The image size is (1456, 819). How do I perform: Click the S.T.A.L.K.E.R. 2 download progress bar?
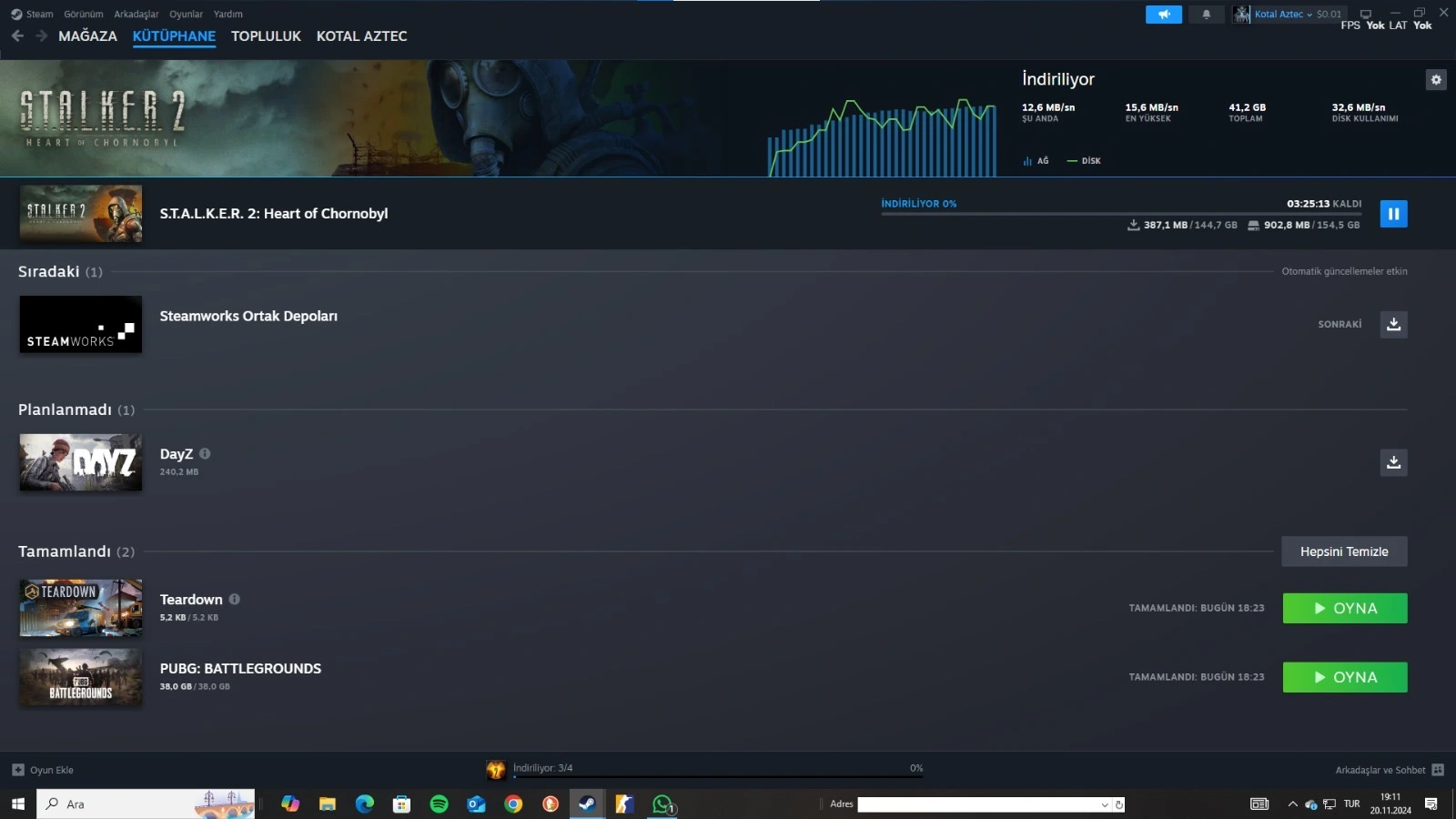point(1121,214)
